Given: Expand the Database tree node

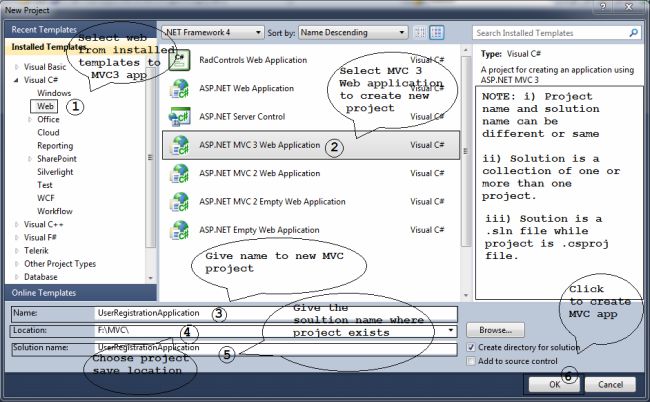Looking at the screenshot, I should pos(17,277).
